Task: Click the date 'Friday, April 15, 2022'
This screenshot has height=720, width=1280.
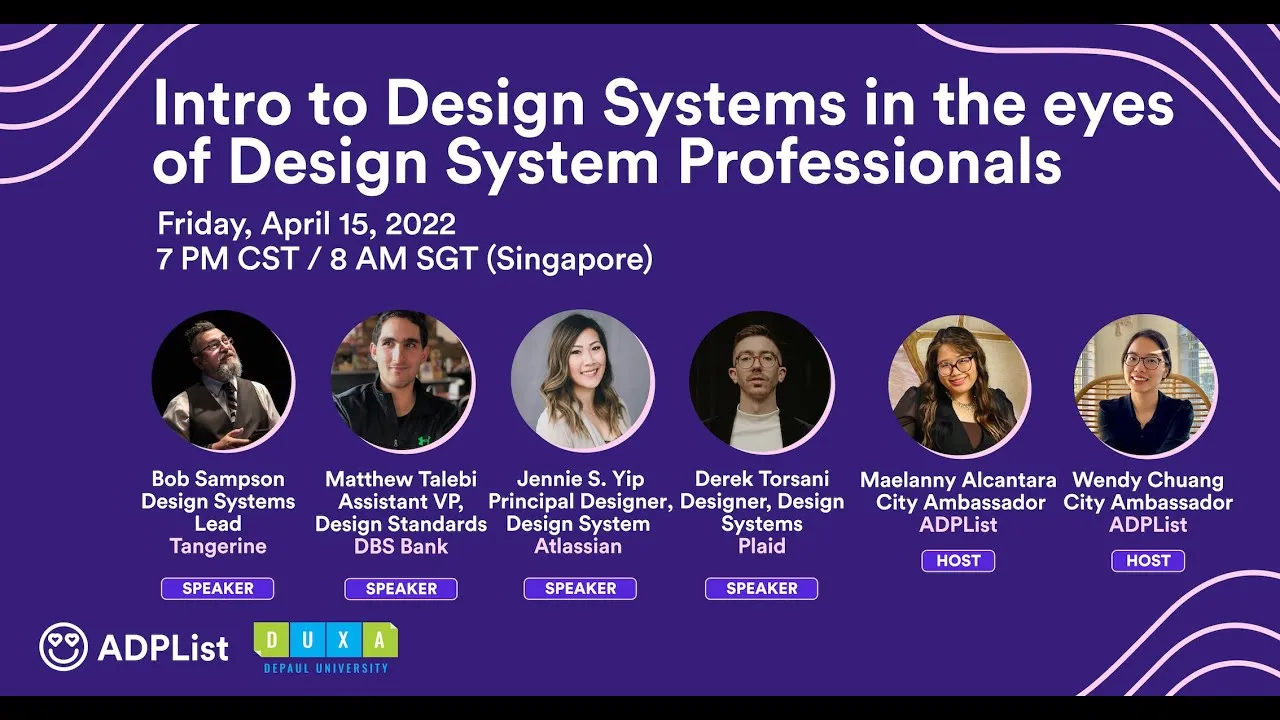Action: pos(306,223)
